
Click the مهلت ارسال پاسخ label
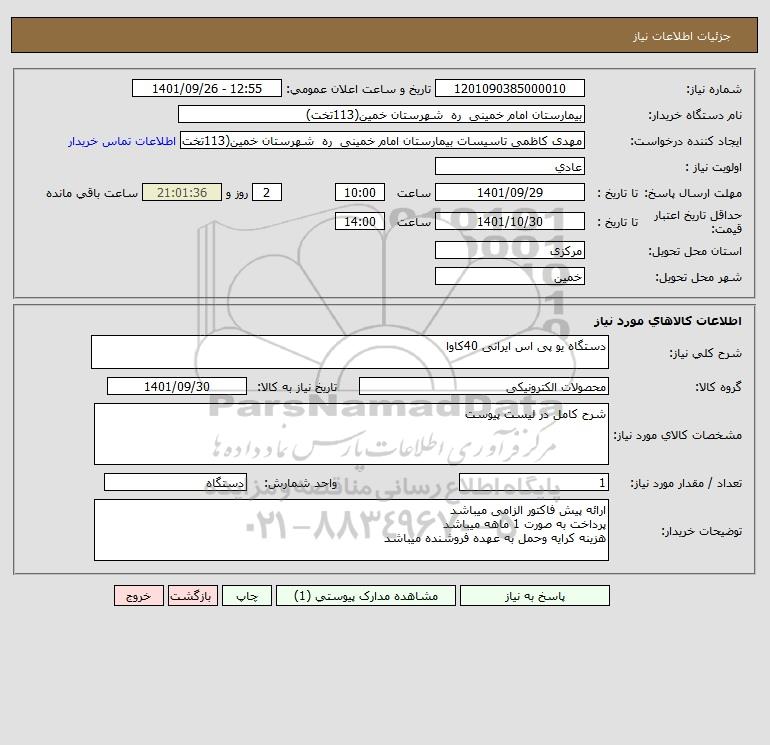(x=693, y=193)
